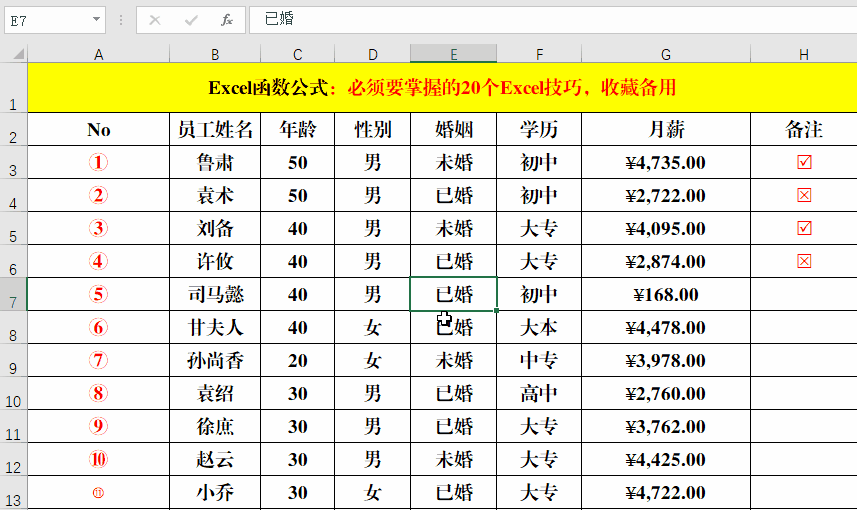Select column D header

372,54
